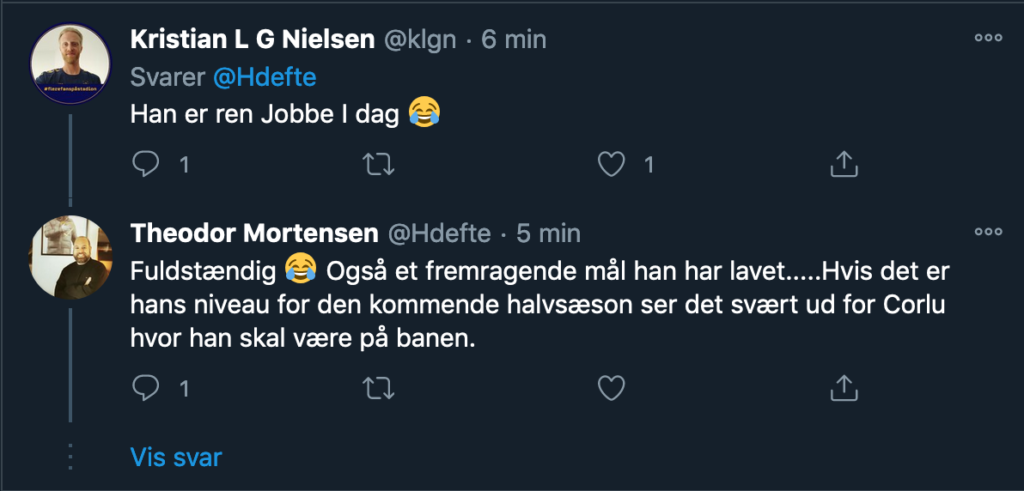Reply to Kristian L G Nielsen's tweet

(x=146, y=164)
